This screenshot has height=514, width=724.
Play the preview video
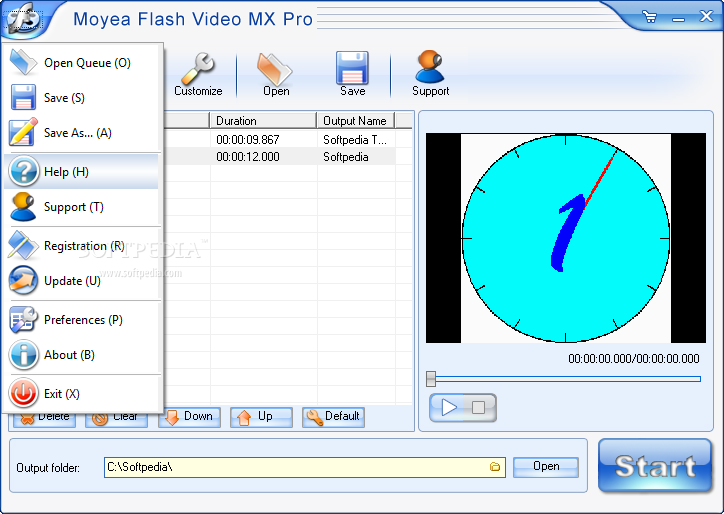click(448, 407)
